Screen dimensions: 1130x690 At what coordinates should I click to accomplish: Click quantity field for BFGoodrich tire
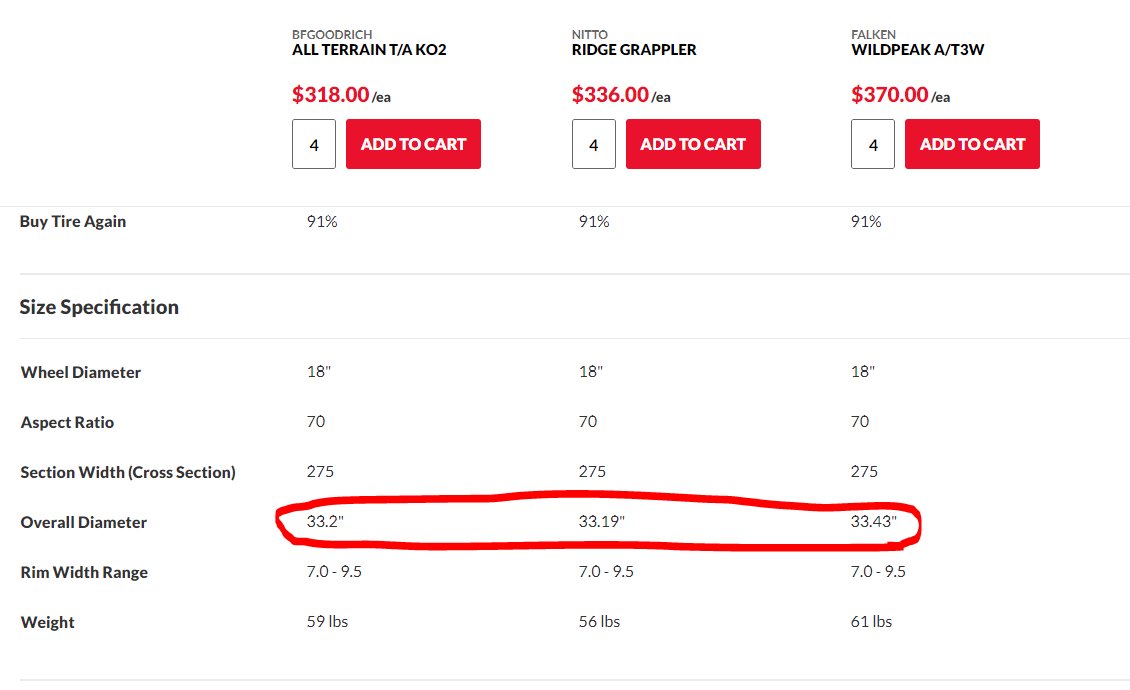[x=313, y=144]
